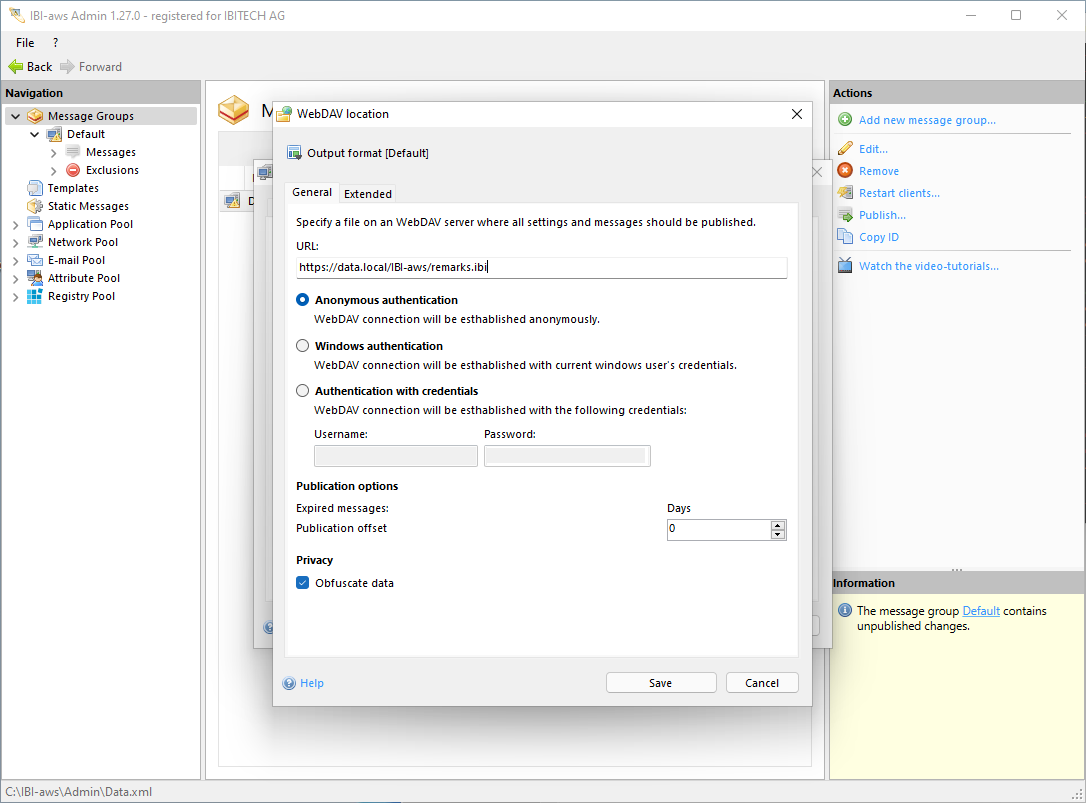Switch to the Extended tab
Image resolution: width=1086 pixels, height=803 pixels.
(x=368, y=194)
